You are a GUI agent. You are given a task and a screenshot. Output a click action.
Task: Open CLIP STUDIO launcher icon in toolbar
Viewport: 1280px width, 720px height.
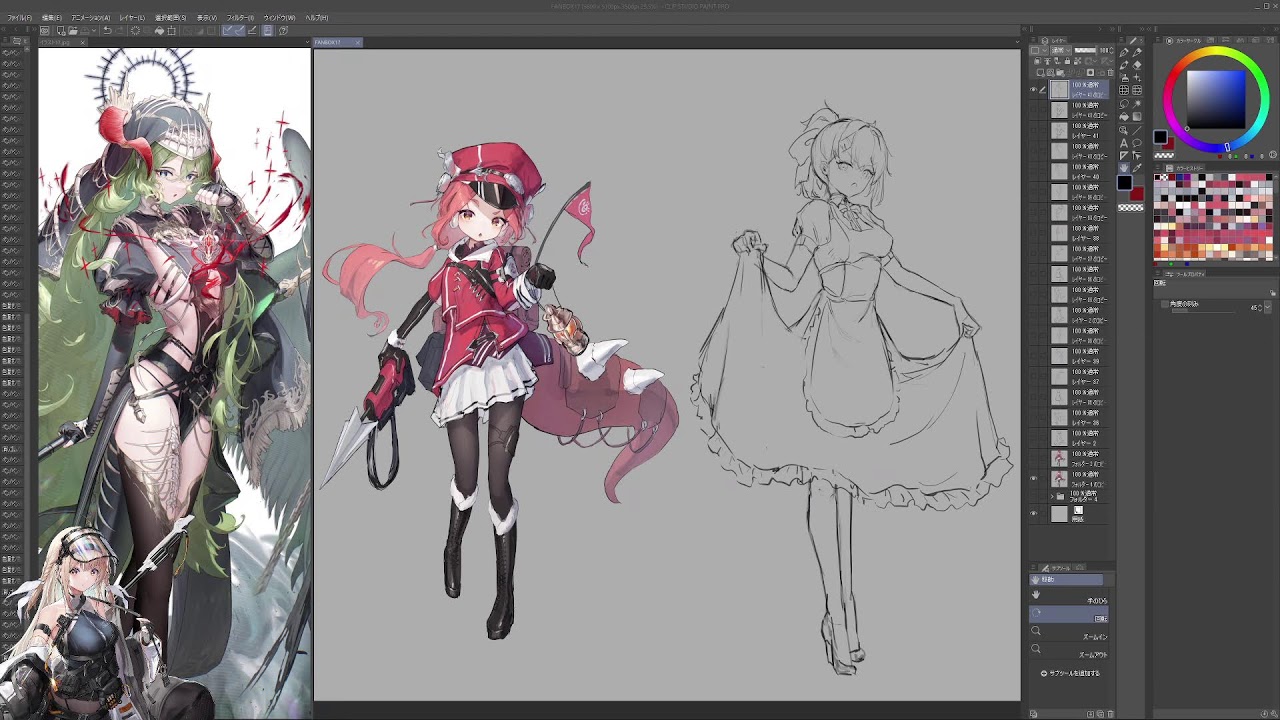tap(45, 30)
